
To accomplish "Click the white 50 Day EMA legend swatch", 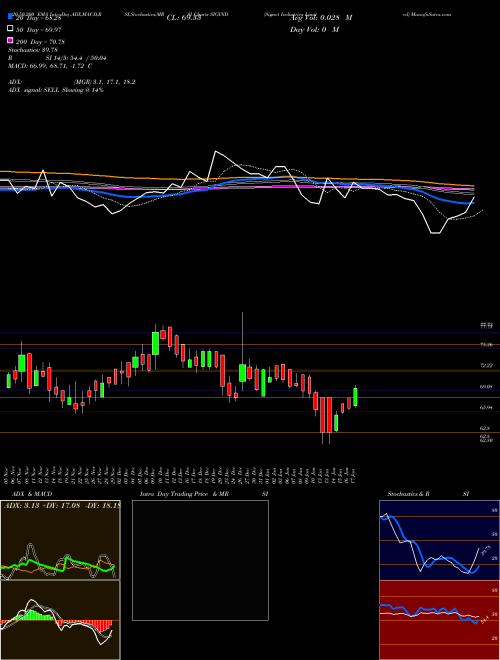I will pos(10,29).
